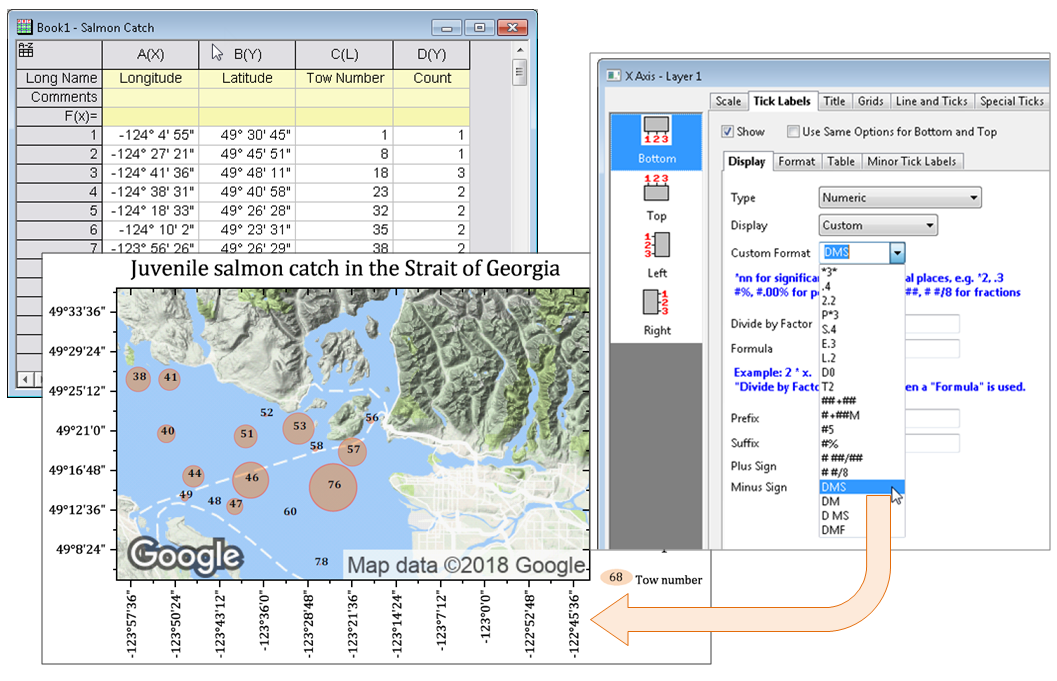Click the X Axis dialog title icon
This screenshot has height=681, width=1057.
[612, 76]
